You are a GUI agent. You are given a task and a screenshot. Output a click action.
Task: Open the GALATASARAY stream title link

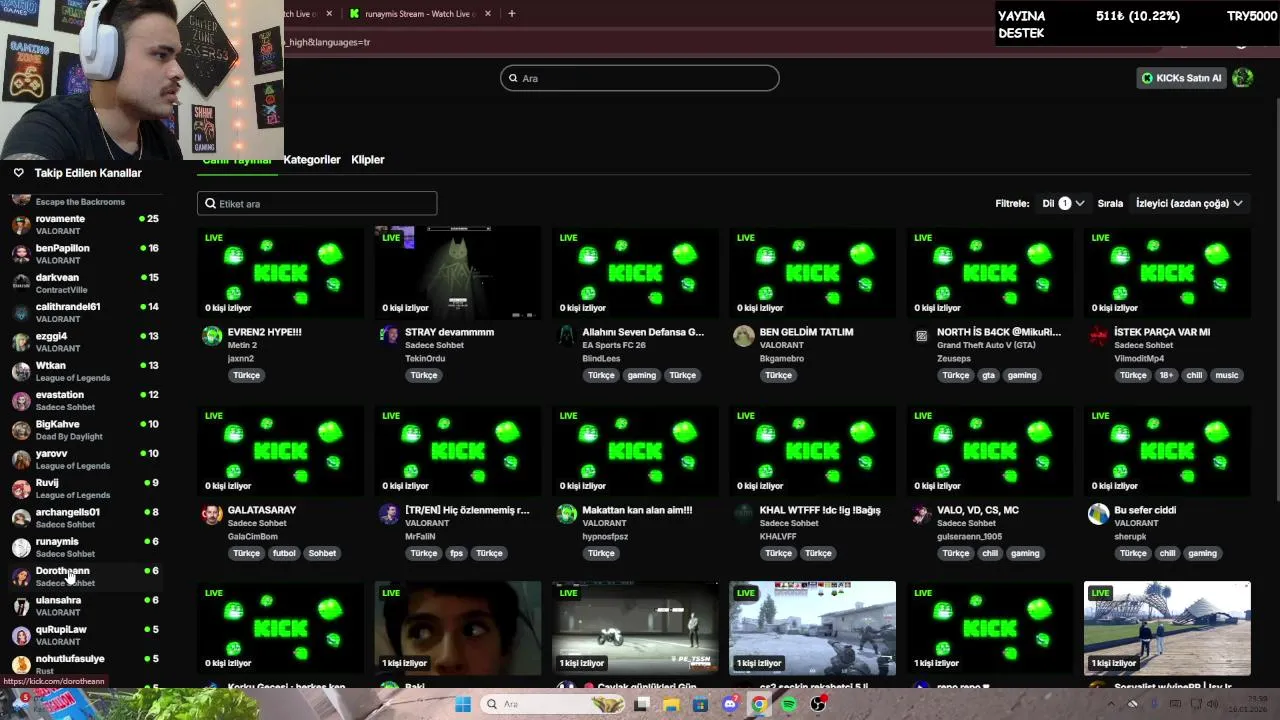click(x=262, y=510)
